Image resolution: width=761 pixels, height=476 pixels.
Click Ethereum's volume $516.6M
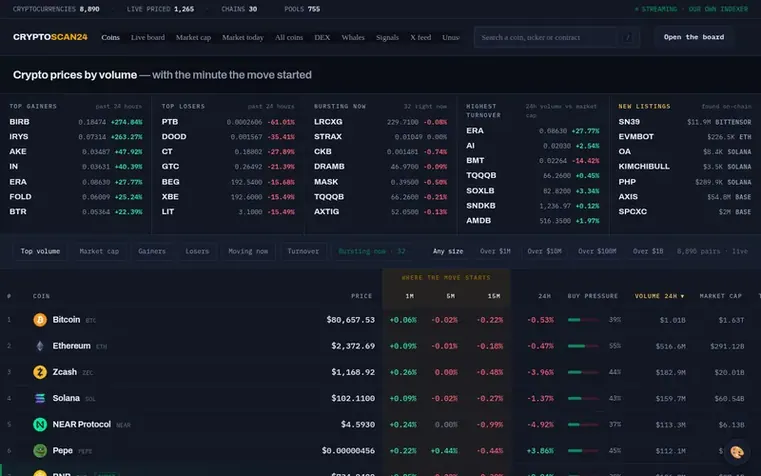[670, 346]
